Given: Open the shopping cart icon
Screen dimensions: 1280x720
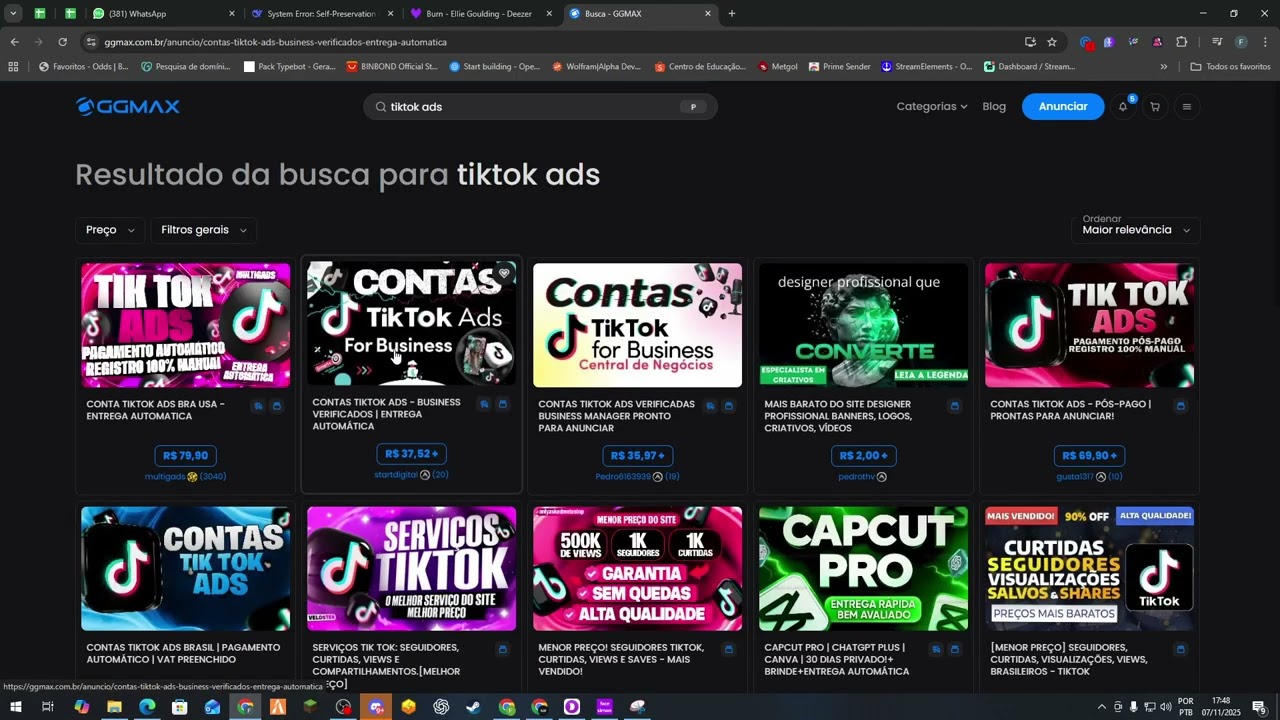Looking at the screenshot, I should click(x=1155, y=107).
